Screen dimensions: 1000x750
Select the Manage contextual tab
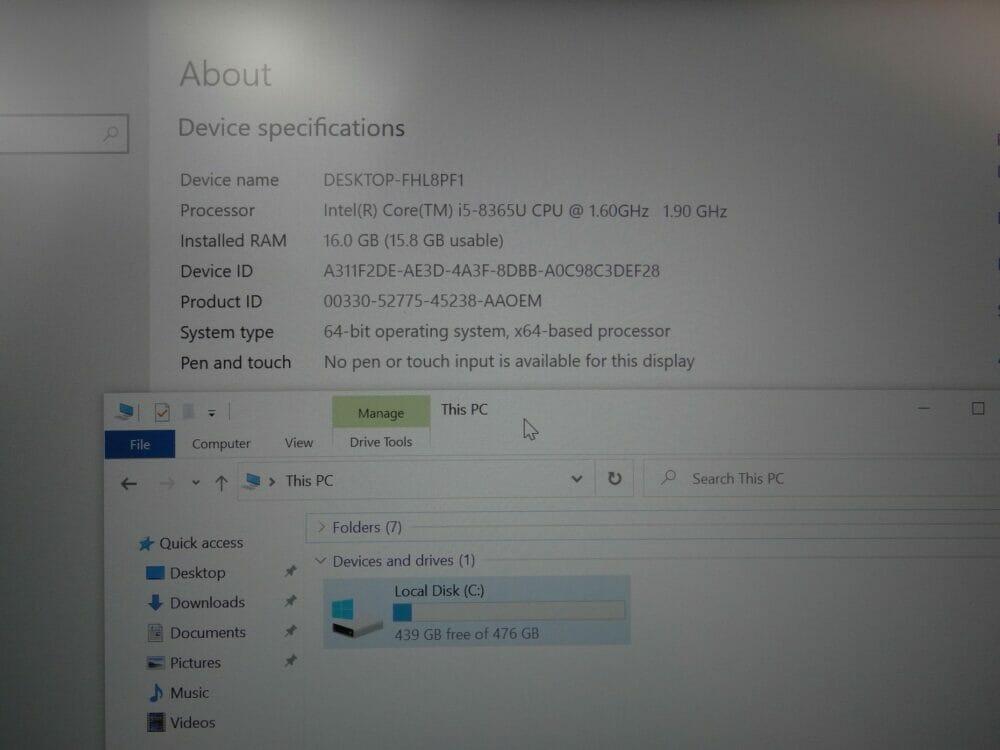click(381, 413)
